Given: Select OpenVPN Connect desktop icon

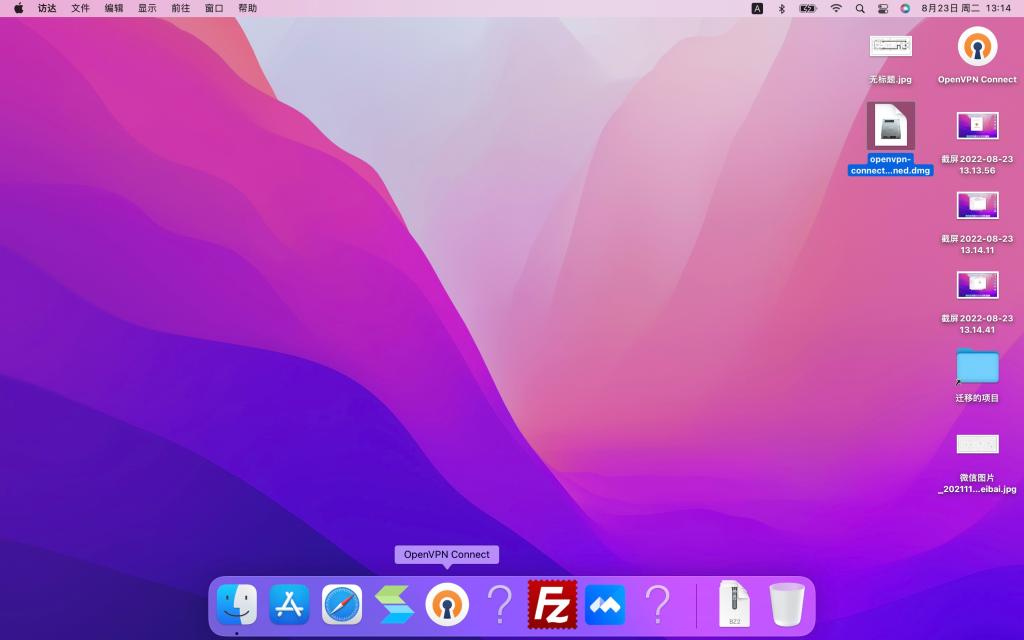Looking at the screenshot, I should click(x=977, y=47).
